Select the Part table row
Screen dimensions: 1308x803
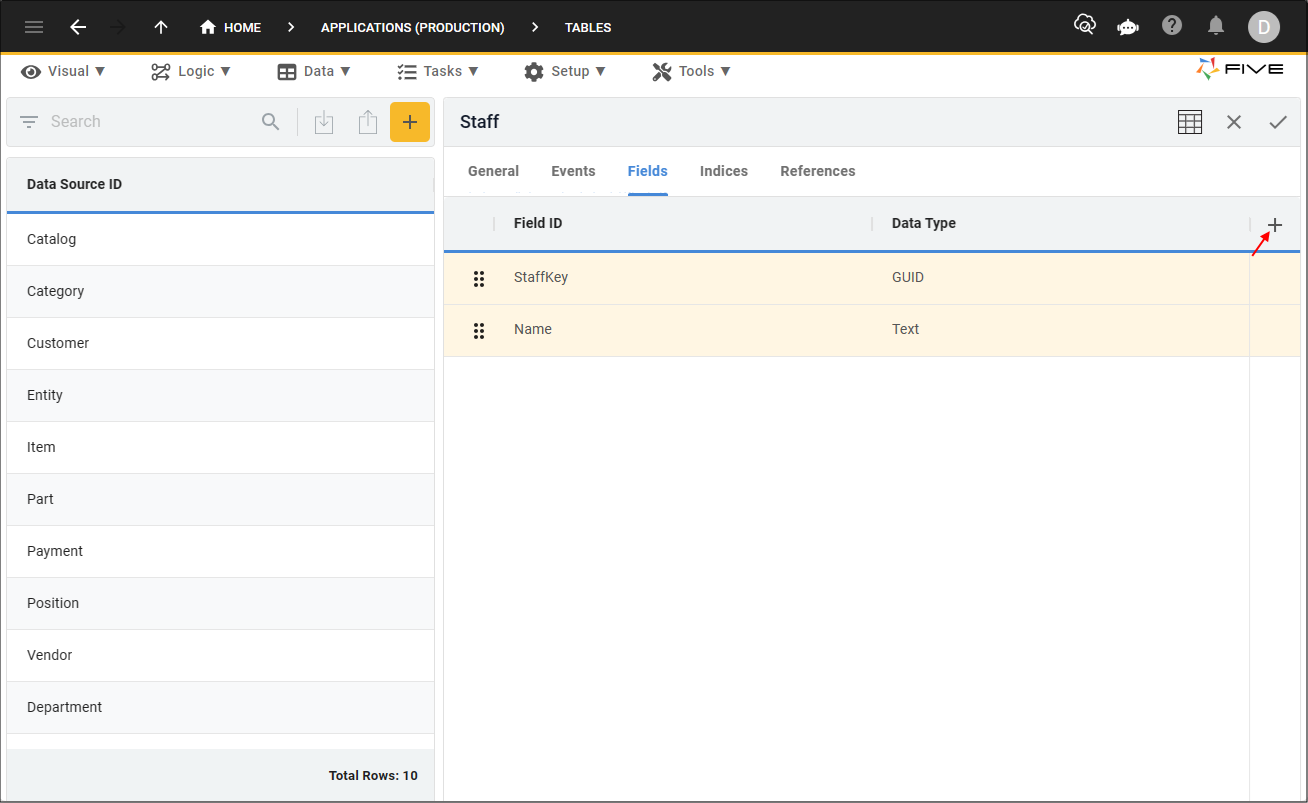[x=220, y=499]
